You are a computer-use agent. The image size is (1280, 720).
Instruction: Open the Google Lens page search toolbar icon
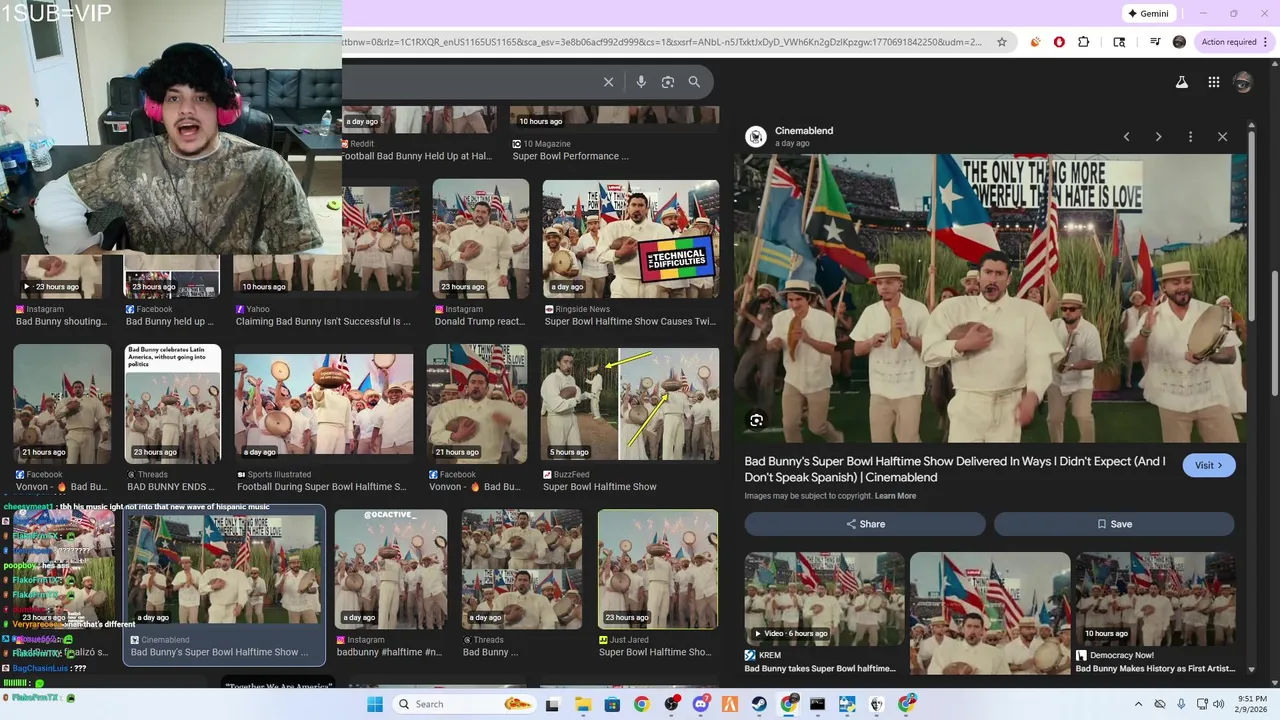click(x=1119, y=42)
